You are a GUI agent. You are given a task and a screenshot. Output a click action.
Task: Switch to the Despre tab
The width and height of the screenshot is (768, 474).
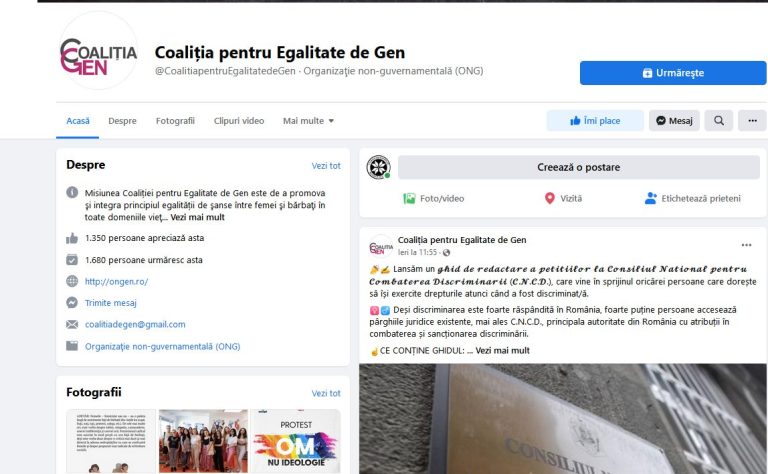[x=122, y=120]
